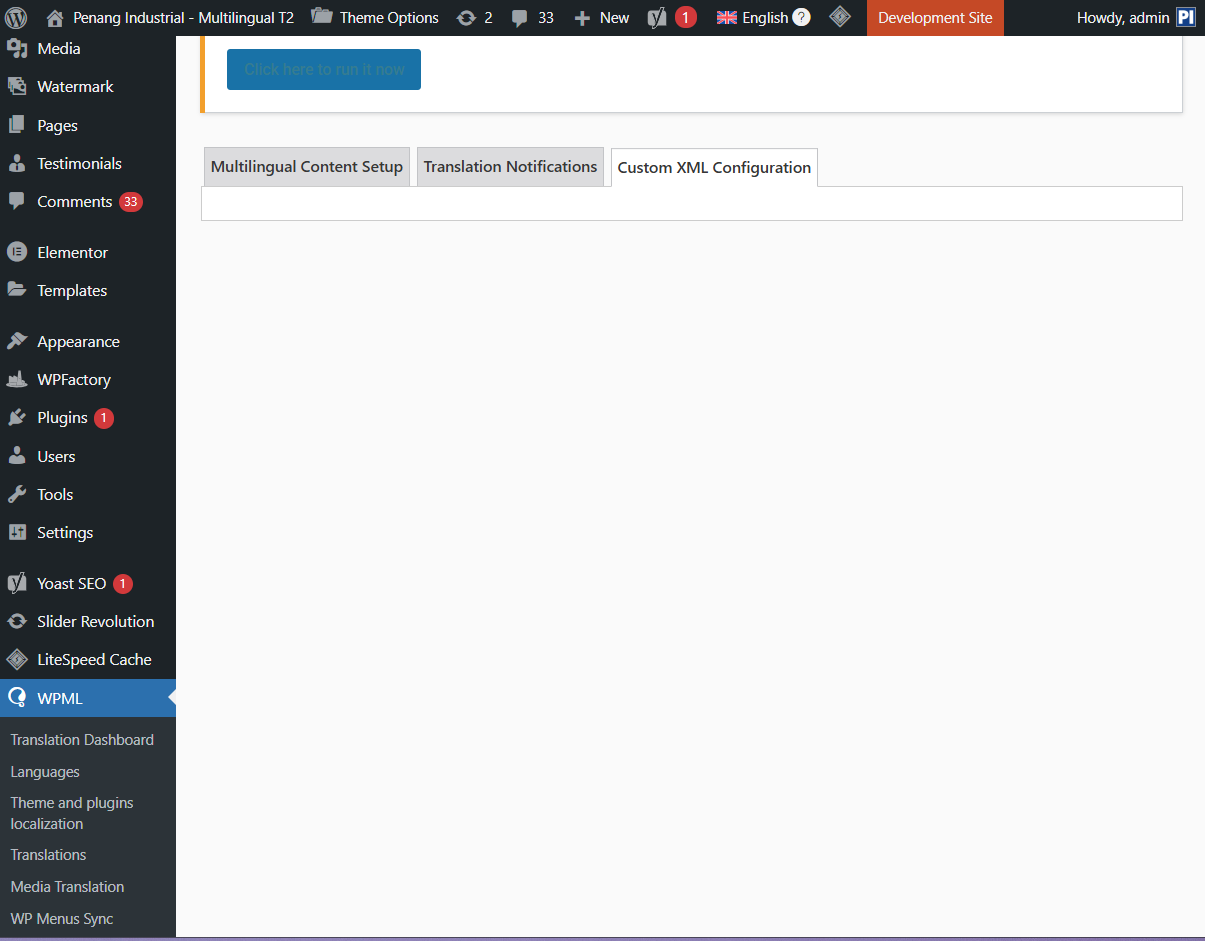This screenshot has width=1205, height=941.
Task: Click the Appearance sidebar label
Action: pos(78,341)
